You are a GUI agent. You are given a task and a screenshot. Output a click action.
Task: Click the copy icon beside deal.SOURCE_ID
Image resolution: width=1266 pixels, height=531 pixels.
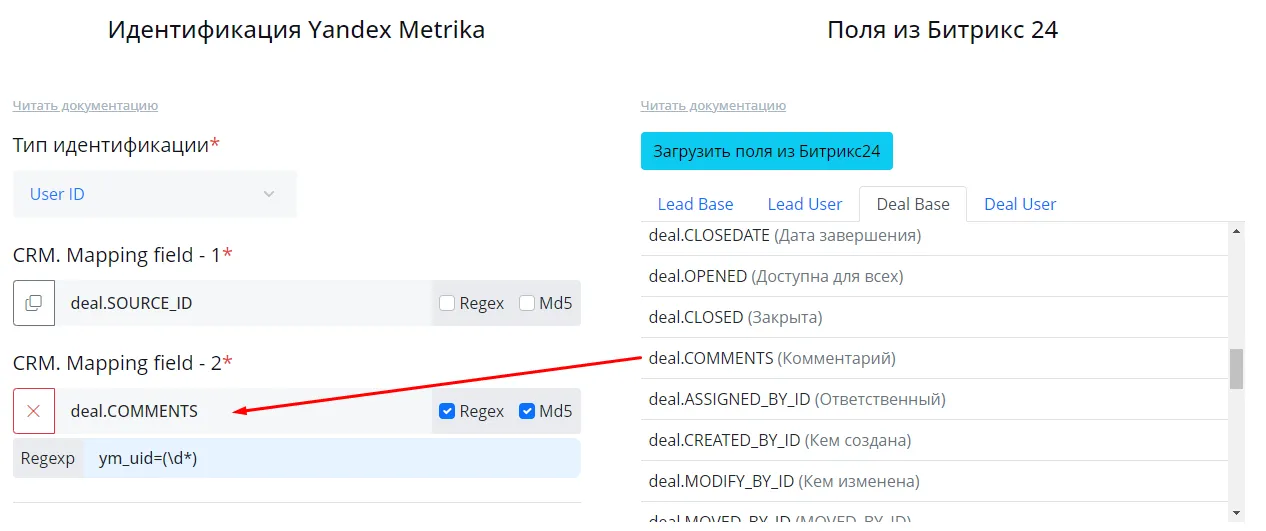click(34, 303)
